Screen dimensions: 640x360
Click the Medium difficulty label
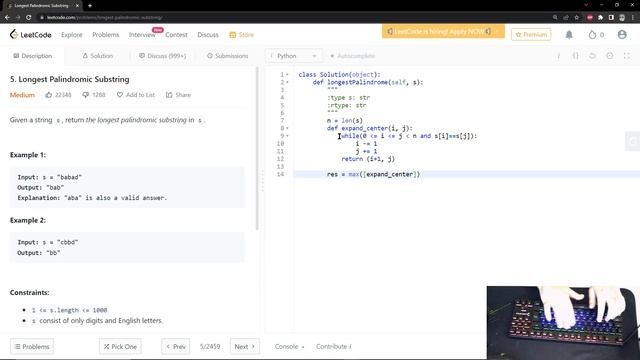[22, 95]
